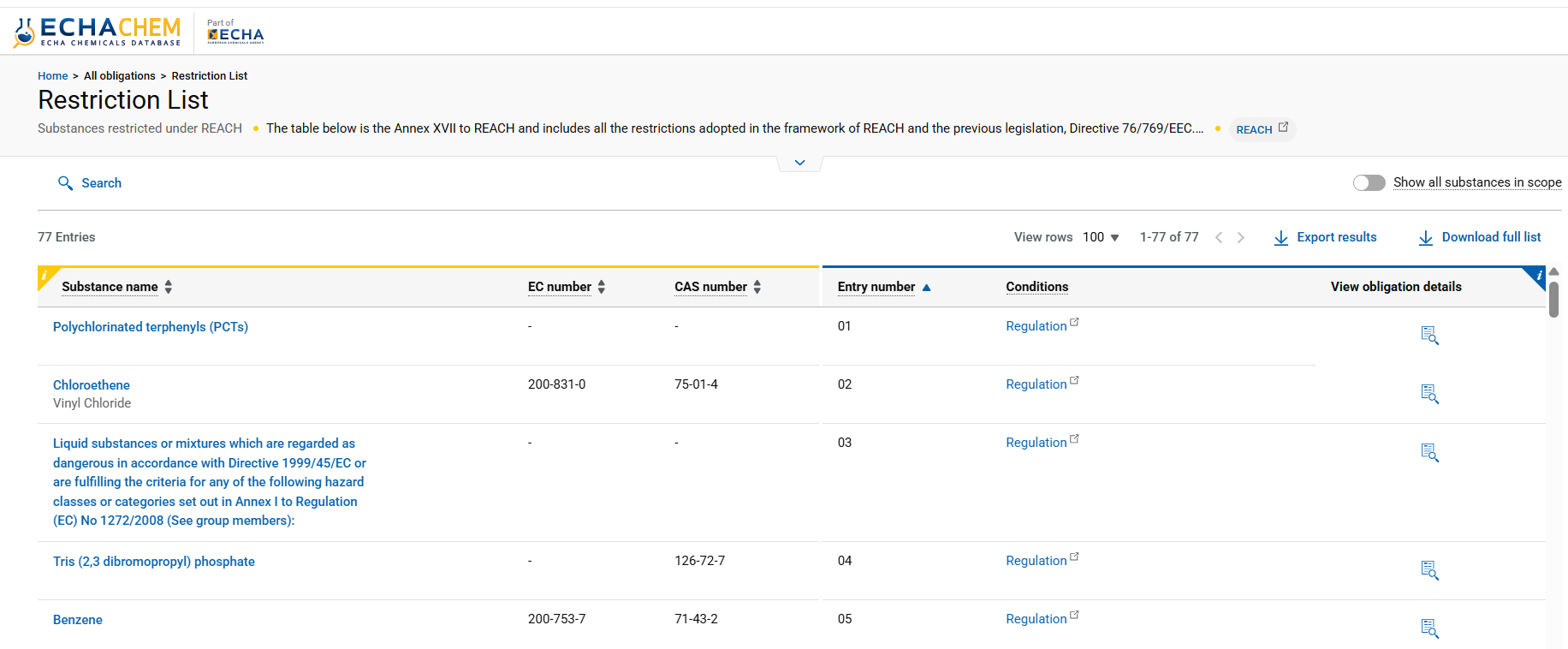Image resolution: width=1568 pixels, height=649 pixels.
Task: Open All obligations breadcrumb
Action: coord(120,76)
